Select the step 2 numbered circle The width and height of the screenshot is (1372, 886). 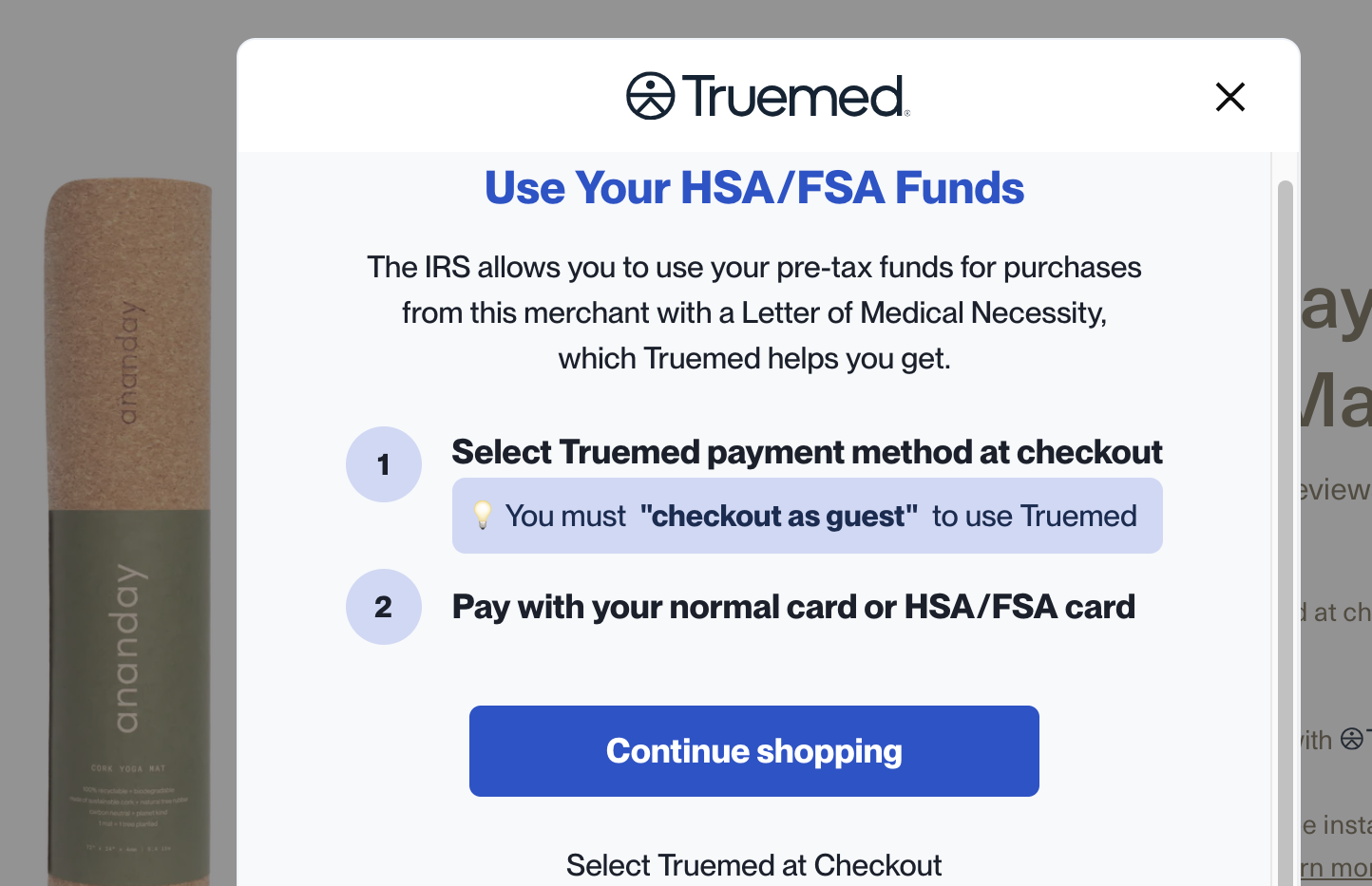click(384, 607)
